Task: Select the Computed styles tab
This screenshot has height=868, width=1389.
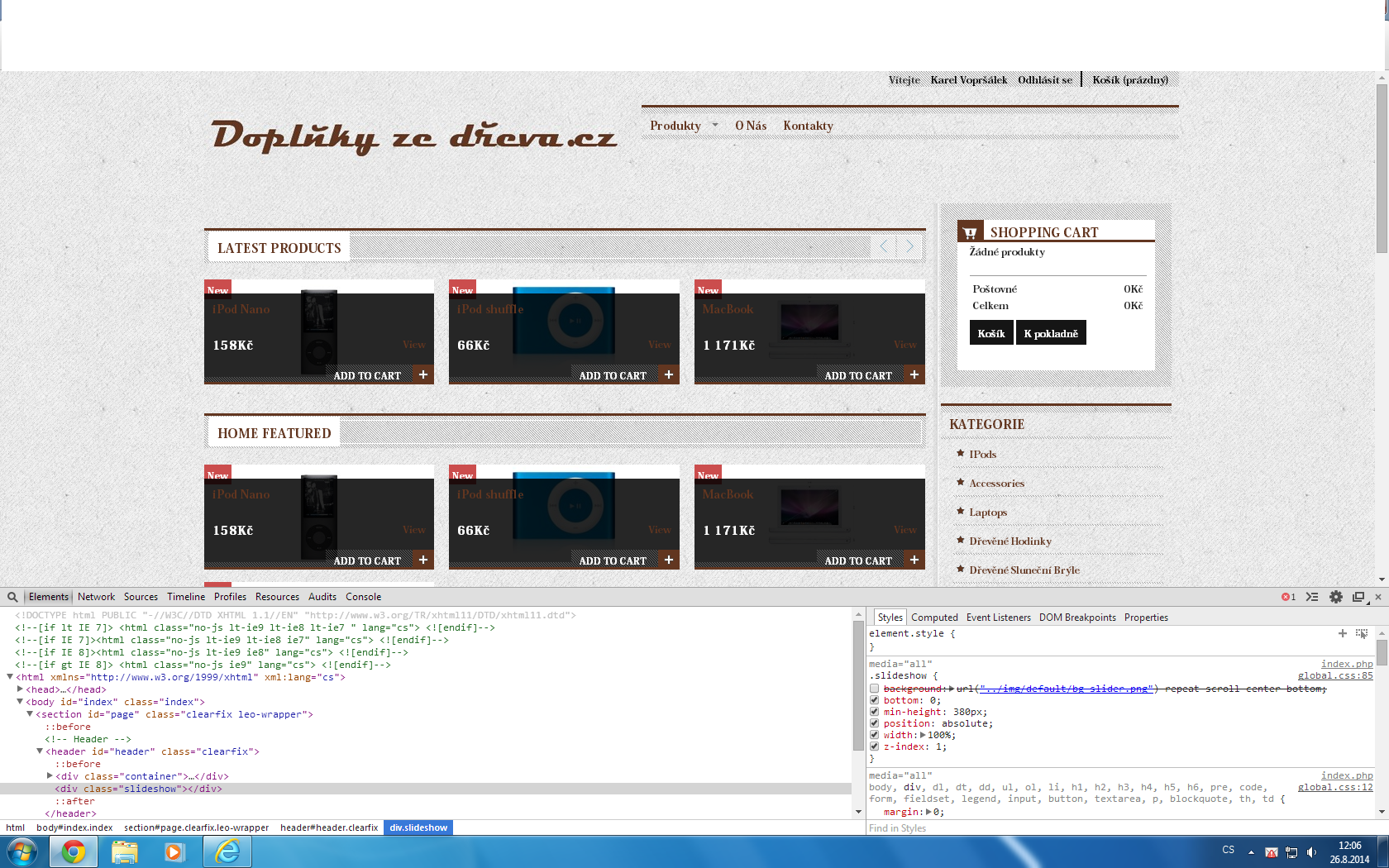Action: [934, 618]
